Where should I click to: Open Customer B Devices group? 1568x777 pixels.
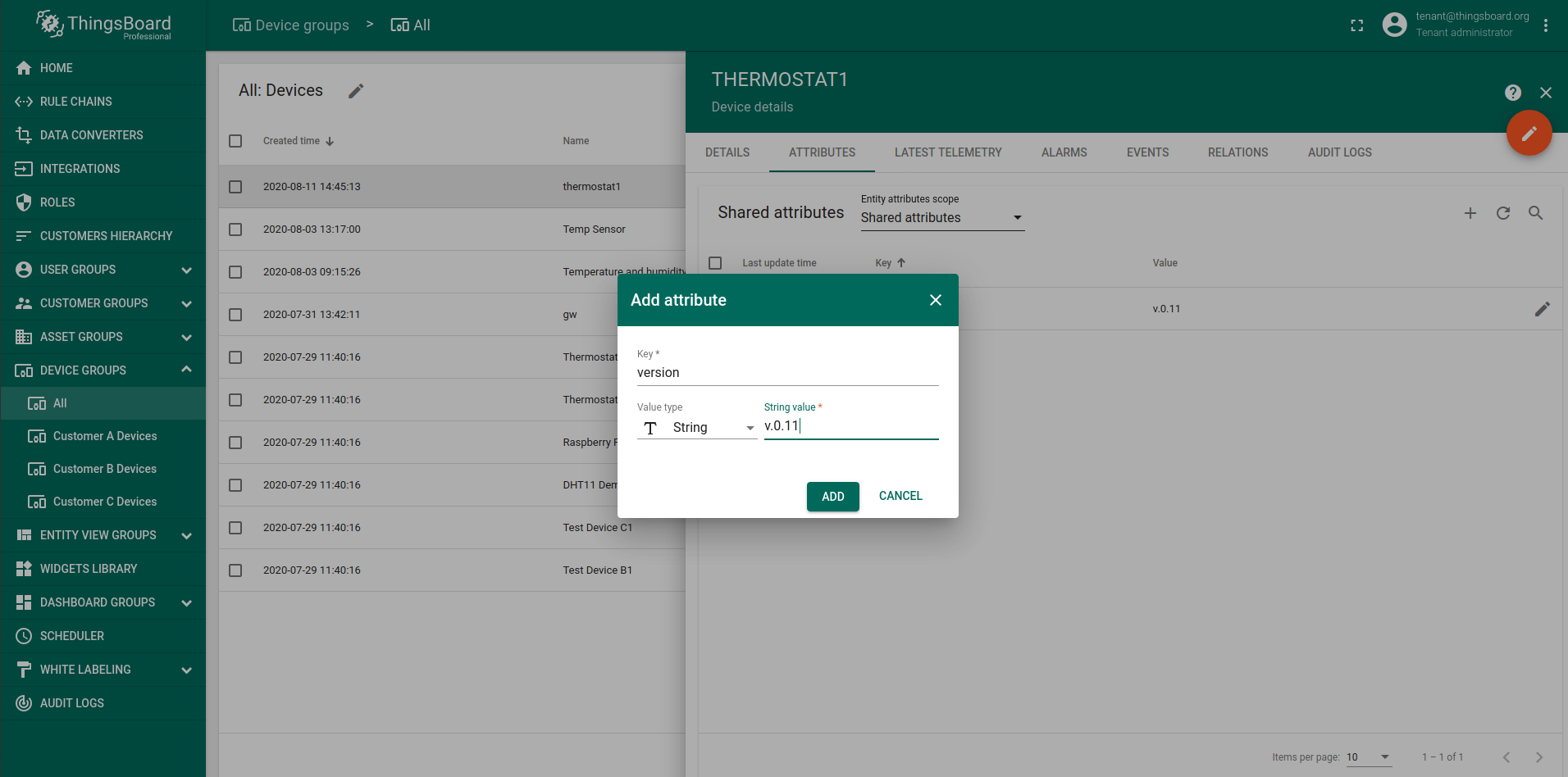[103, 469]
